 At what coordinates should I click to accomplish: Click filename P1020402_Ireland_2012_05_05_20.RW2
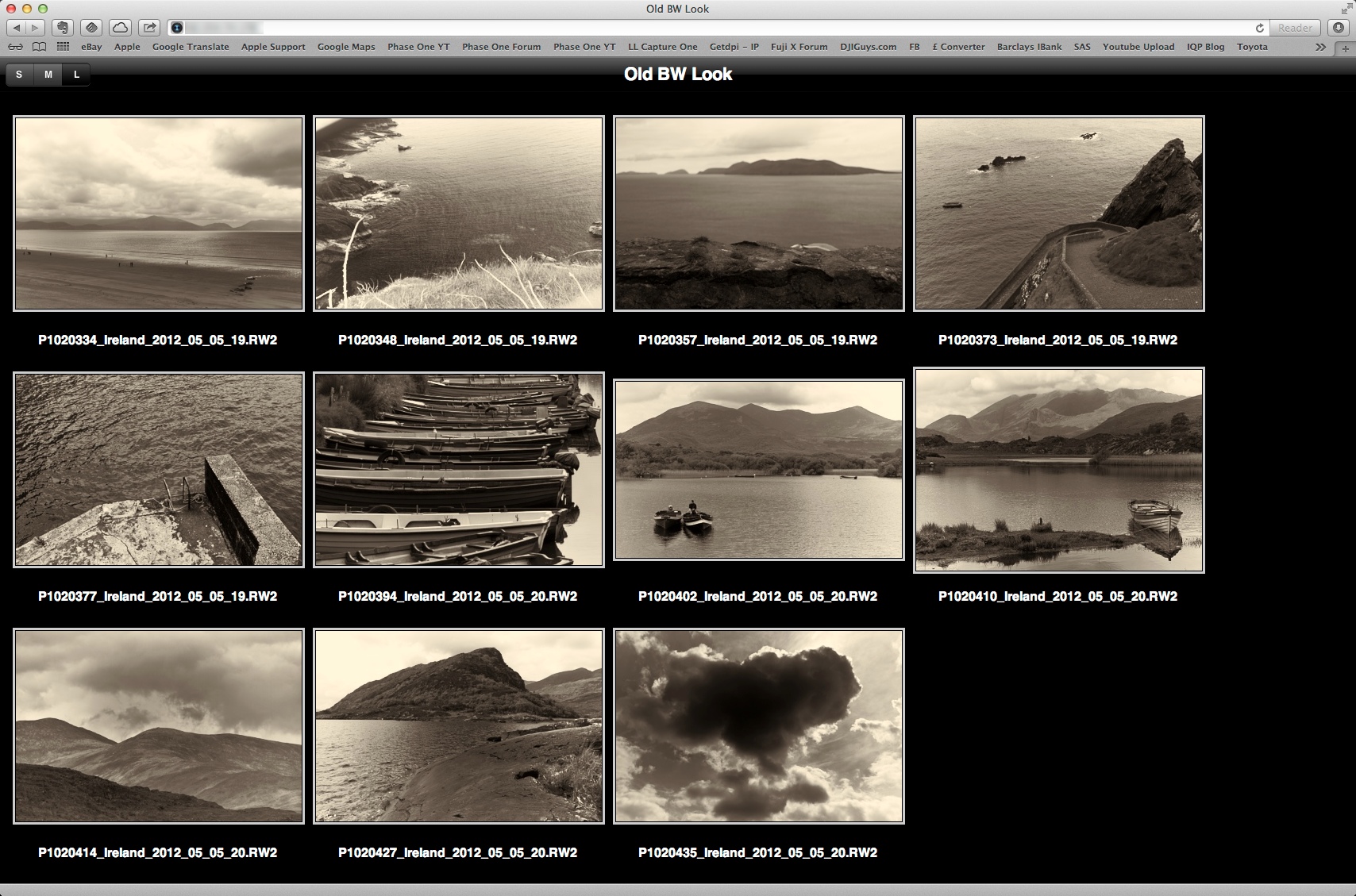coord(758,596)
